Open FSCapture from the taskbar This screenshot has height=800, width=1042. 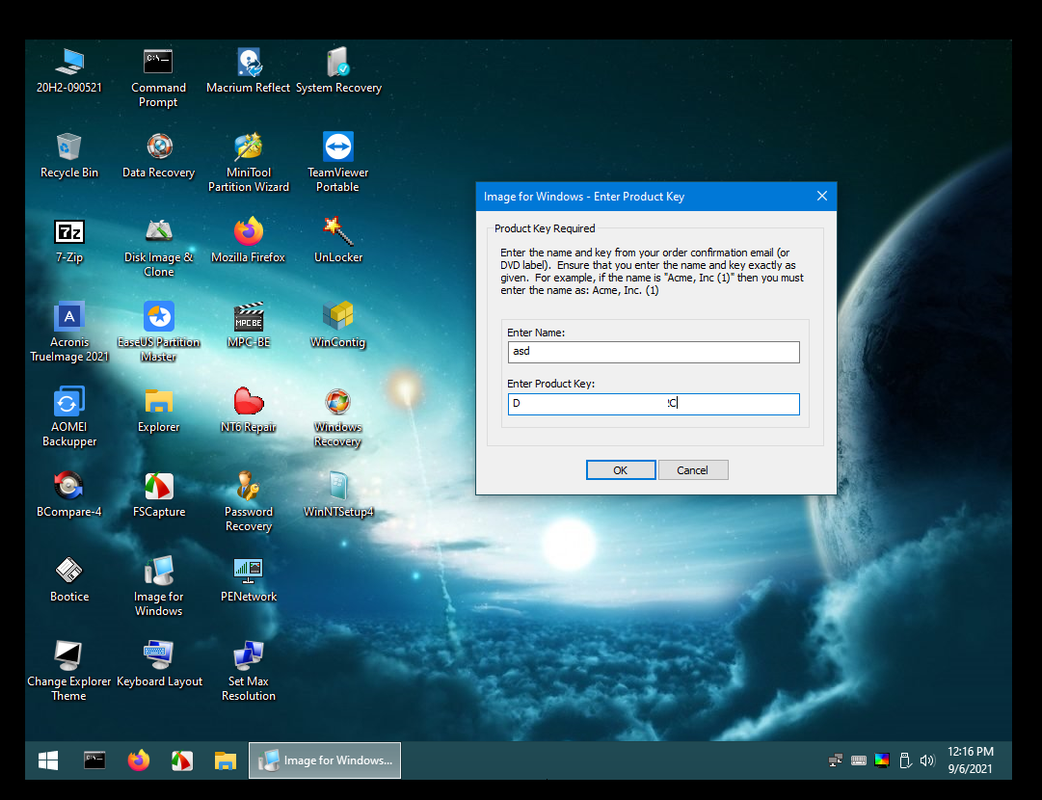point(182,760)
